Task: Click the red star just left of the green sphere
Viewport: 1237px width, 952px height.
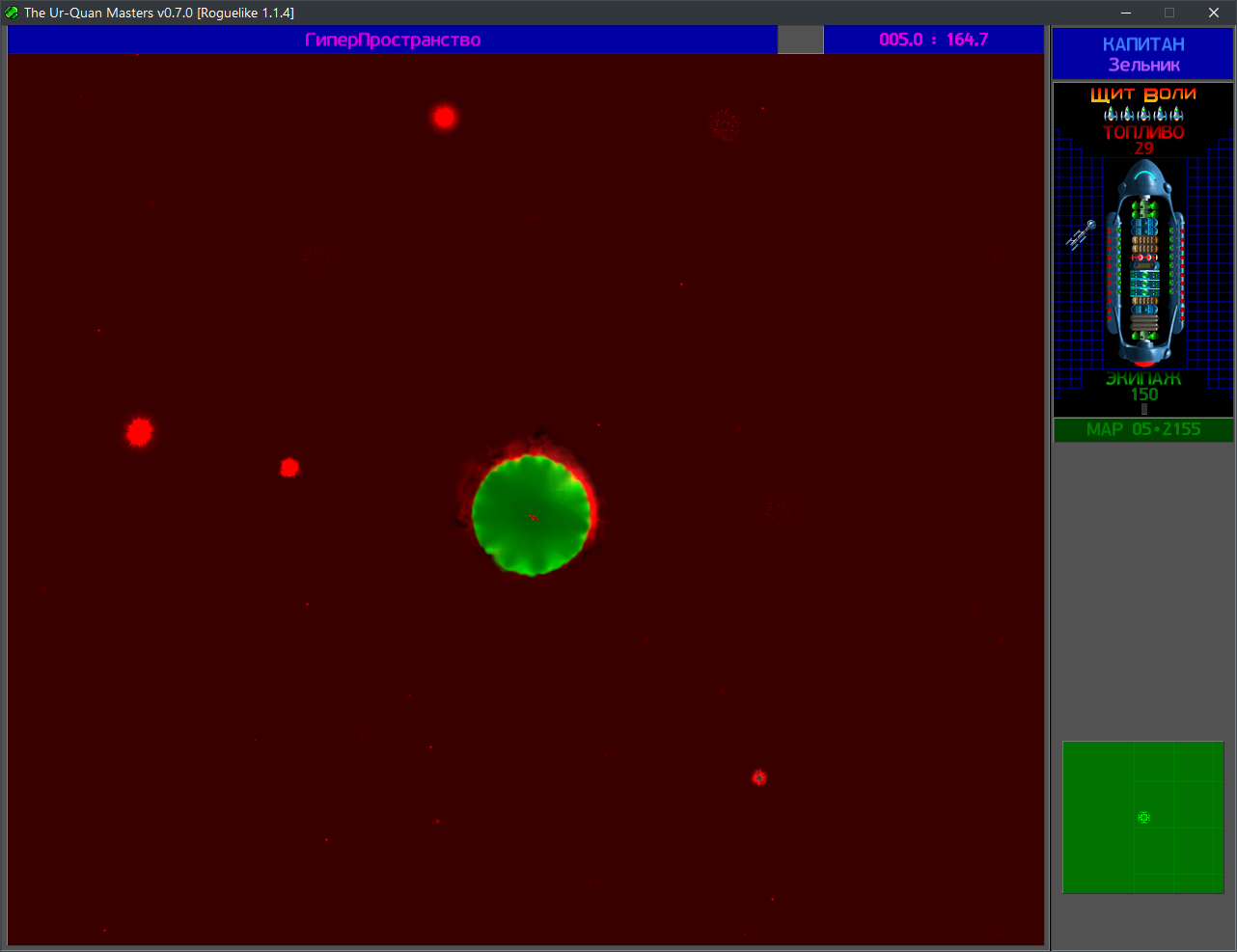Action: click(x=289, y=468)
